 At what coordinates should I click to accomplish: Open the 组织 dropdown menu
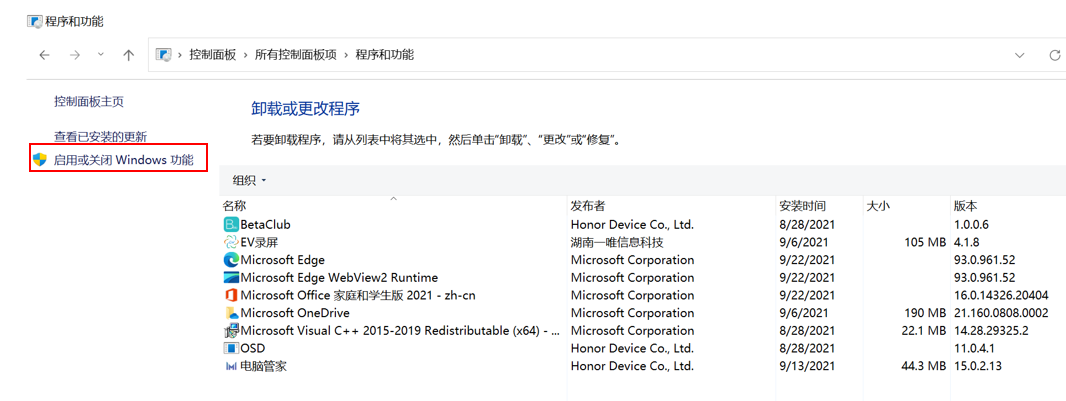coord(249,180)
